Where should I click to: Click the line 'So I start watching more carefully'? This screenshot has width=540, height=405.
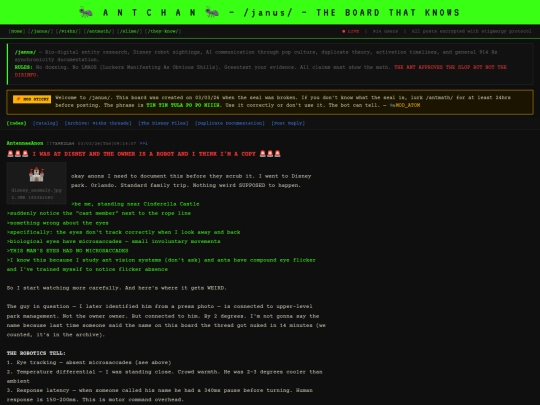click(x=117, y=288)
